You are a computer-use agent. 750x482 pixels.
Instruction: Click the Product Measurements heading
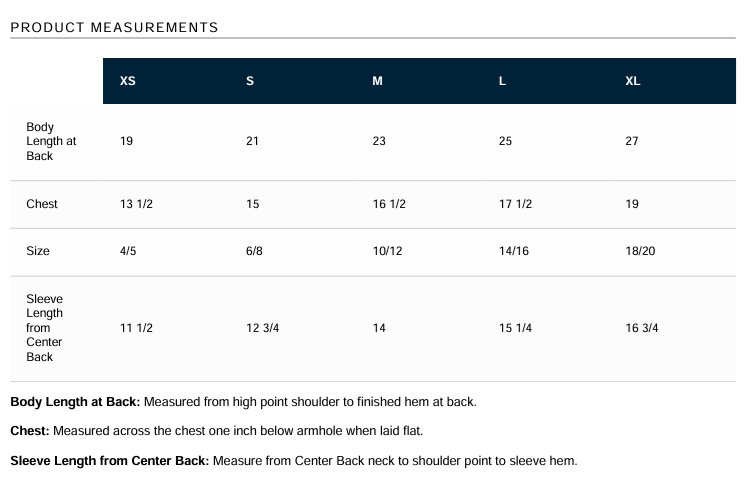coord(114,27)
